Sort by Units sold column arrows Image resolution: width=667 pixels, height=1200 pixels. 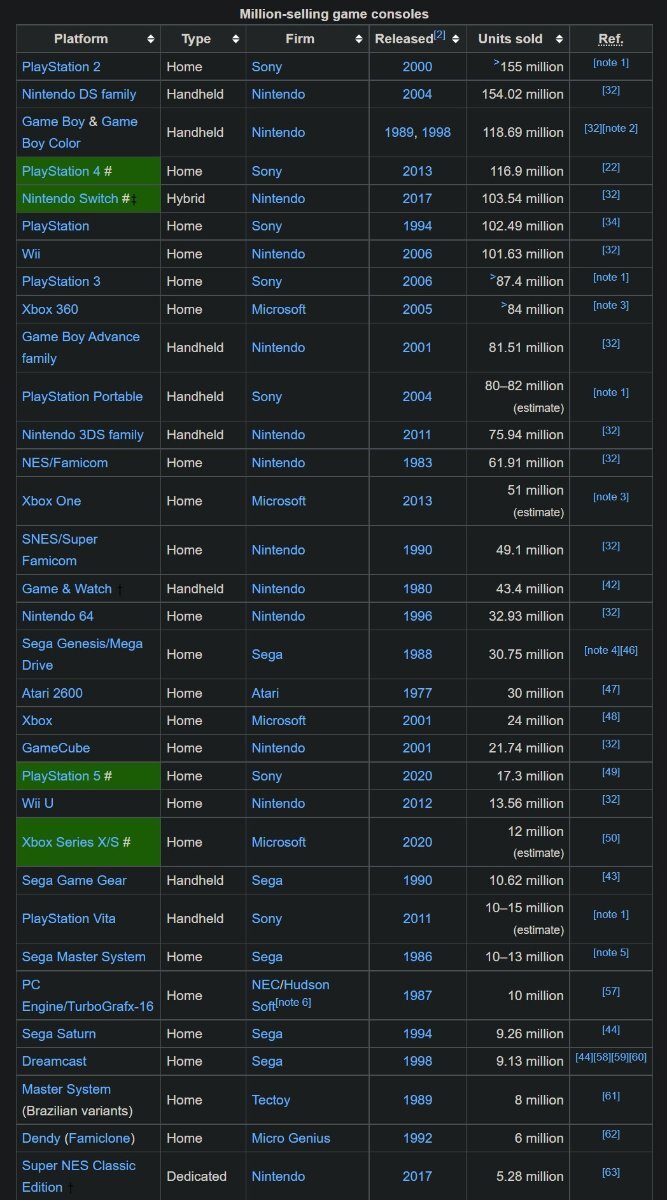point(559,39)
